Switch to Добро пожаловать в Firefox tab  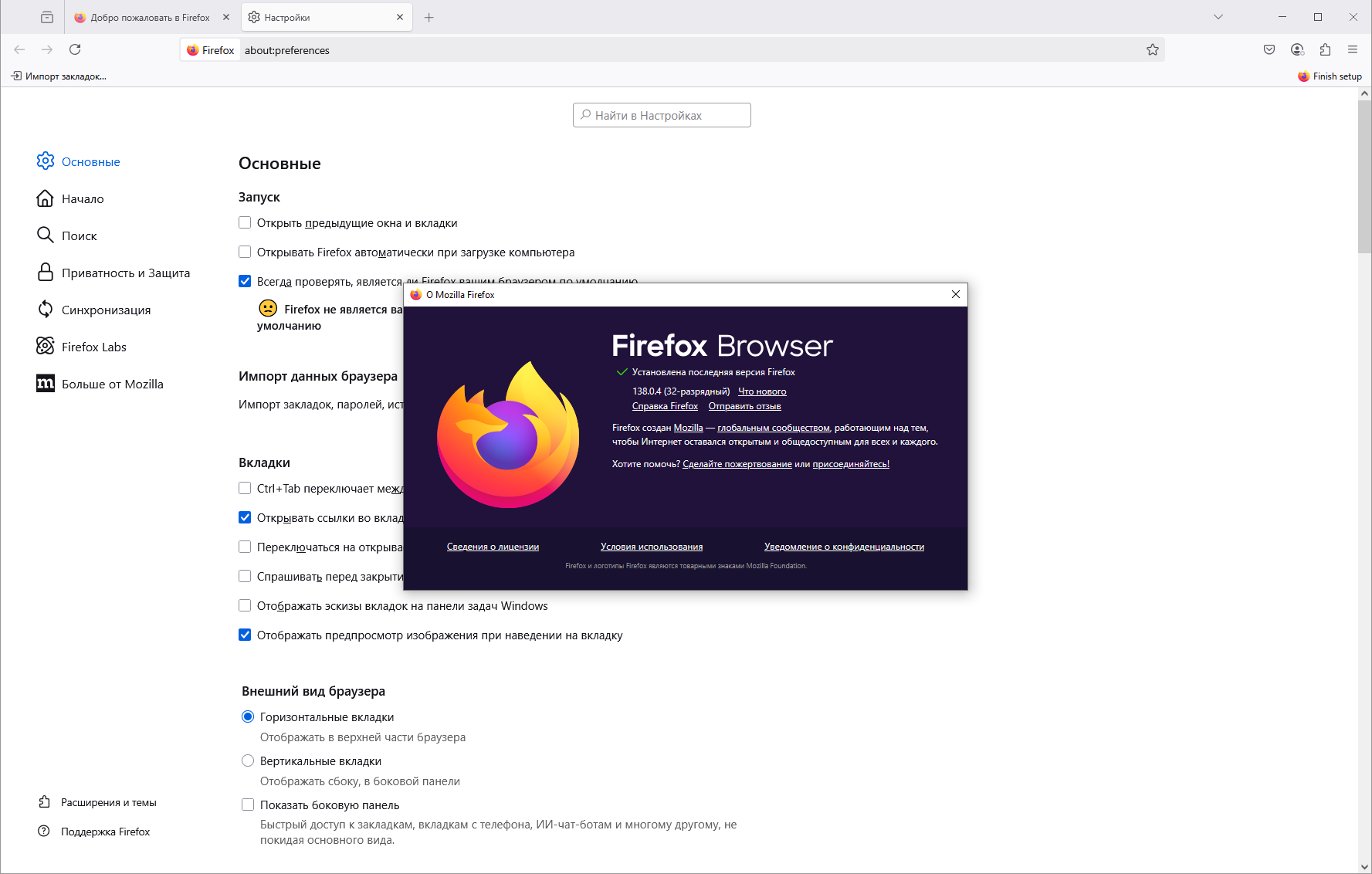point(151,17)
